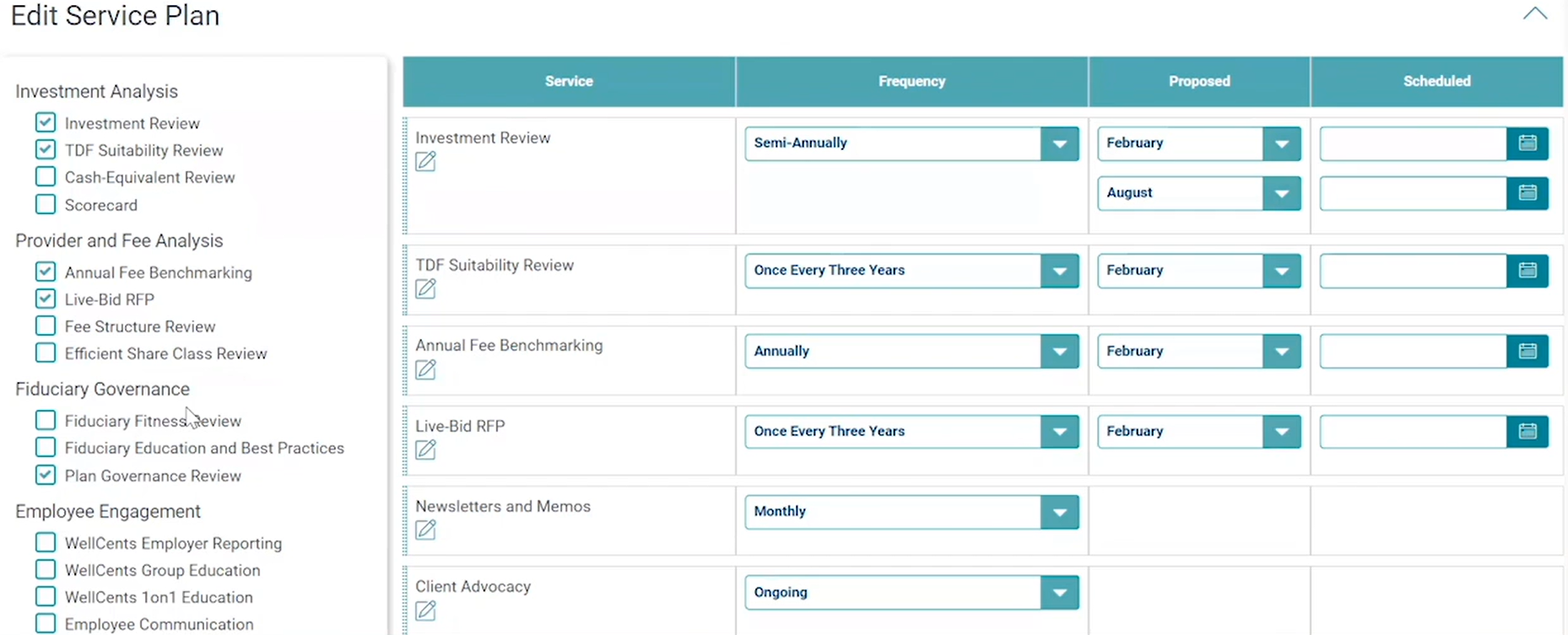The height and width of the screenshot is (635, 1568).
Task: Open August proposed month dropdown
Action: click(1199, 193)
